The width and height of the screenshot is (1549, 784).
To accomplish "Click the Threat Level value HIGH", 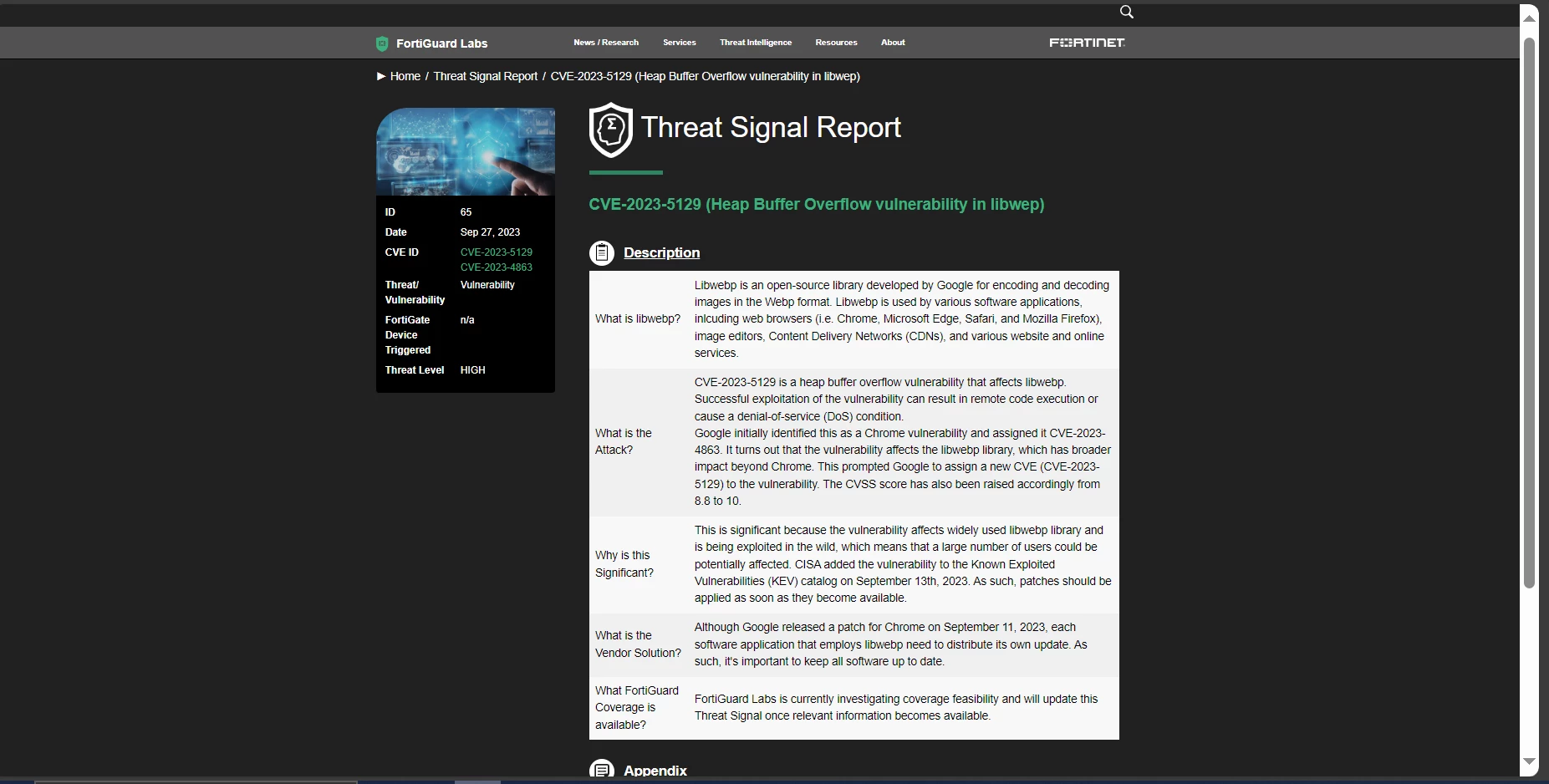I will (x=473, y=370).
